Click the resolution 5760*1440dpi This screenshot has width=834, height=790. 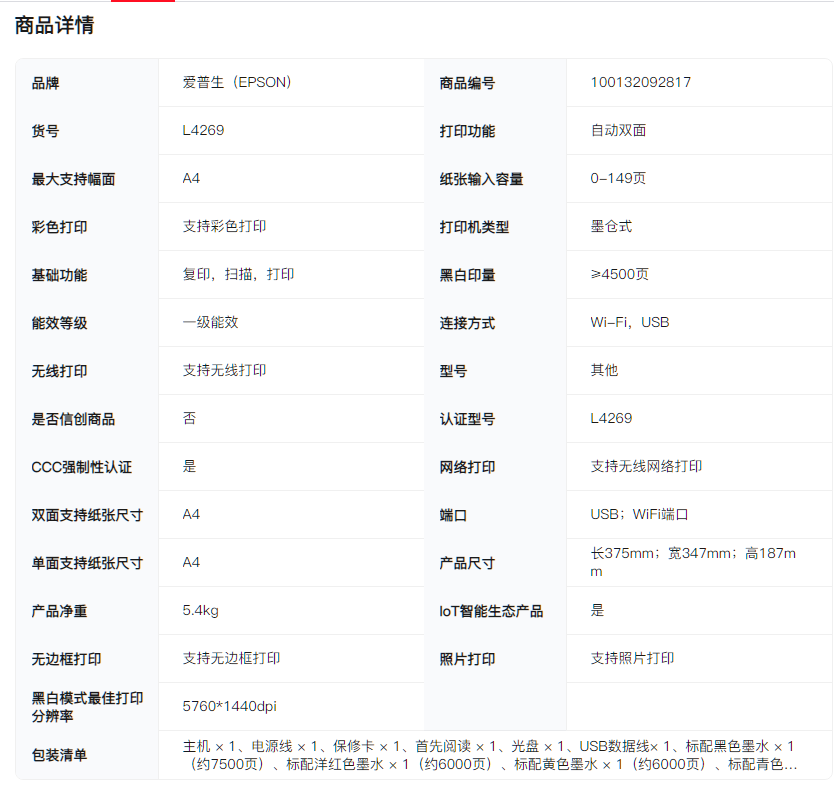click(229, 706)
